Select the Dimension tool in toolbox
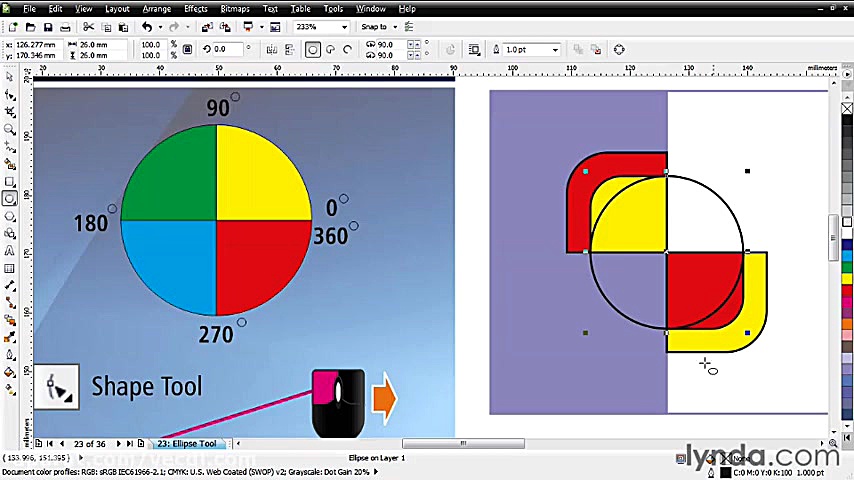 (9, 285)
